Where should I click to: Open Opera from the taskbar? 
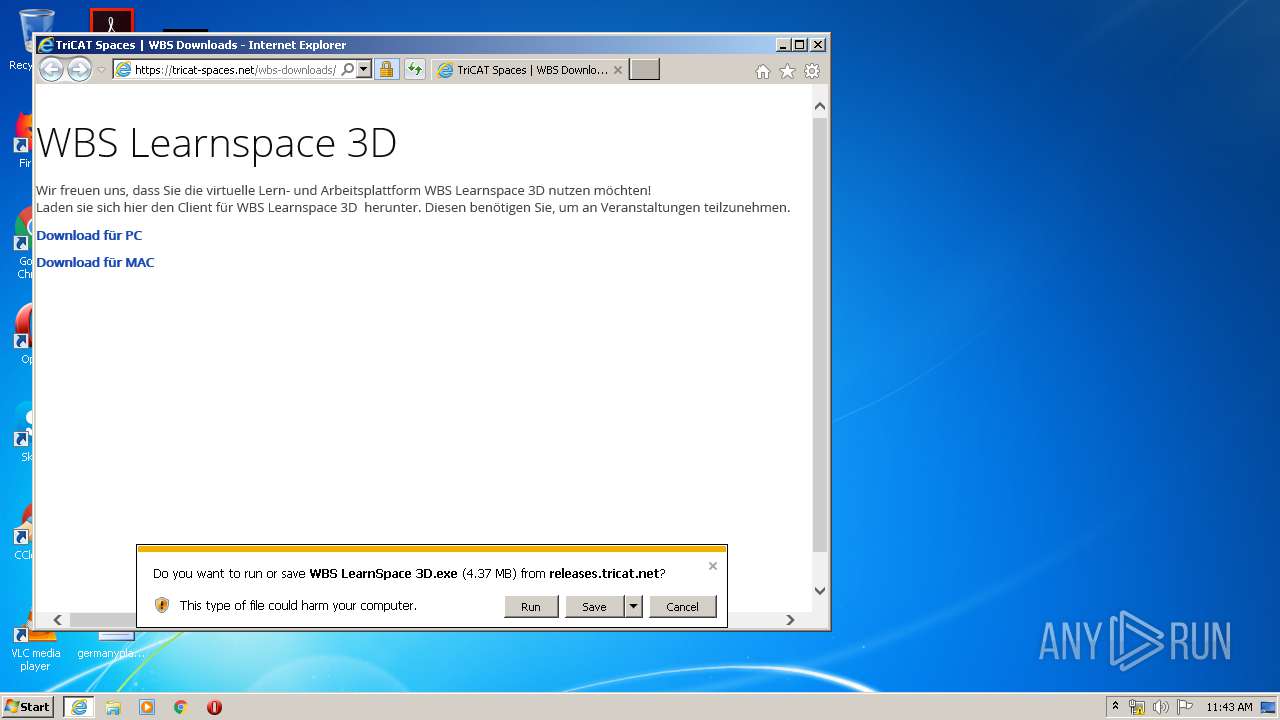point(214,707)
